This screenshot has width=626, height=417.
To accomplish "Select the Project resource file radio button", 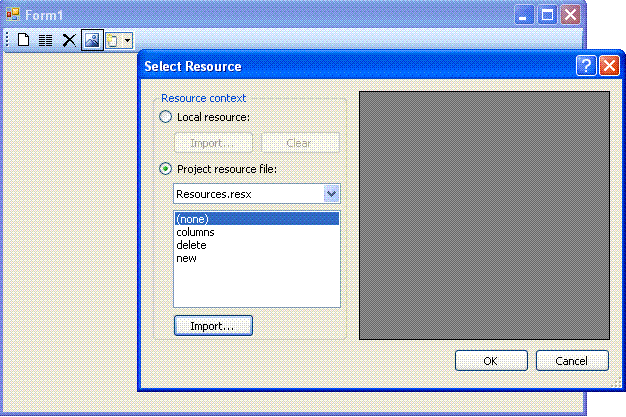I will 165,169.
